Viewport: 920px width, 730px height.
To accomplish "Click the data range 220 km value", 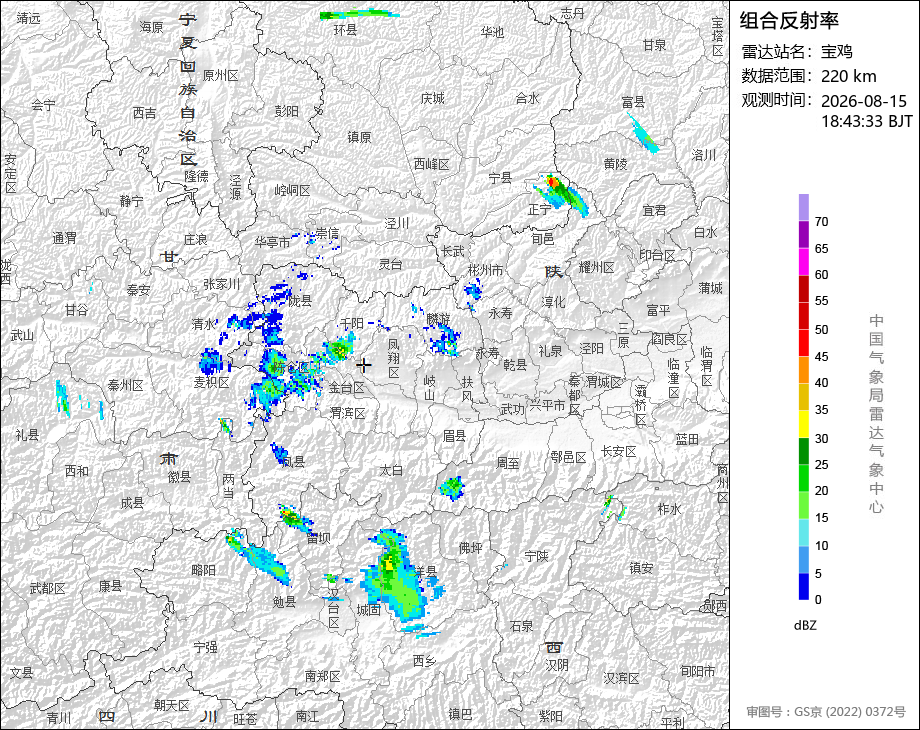I will click(848, 76).
